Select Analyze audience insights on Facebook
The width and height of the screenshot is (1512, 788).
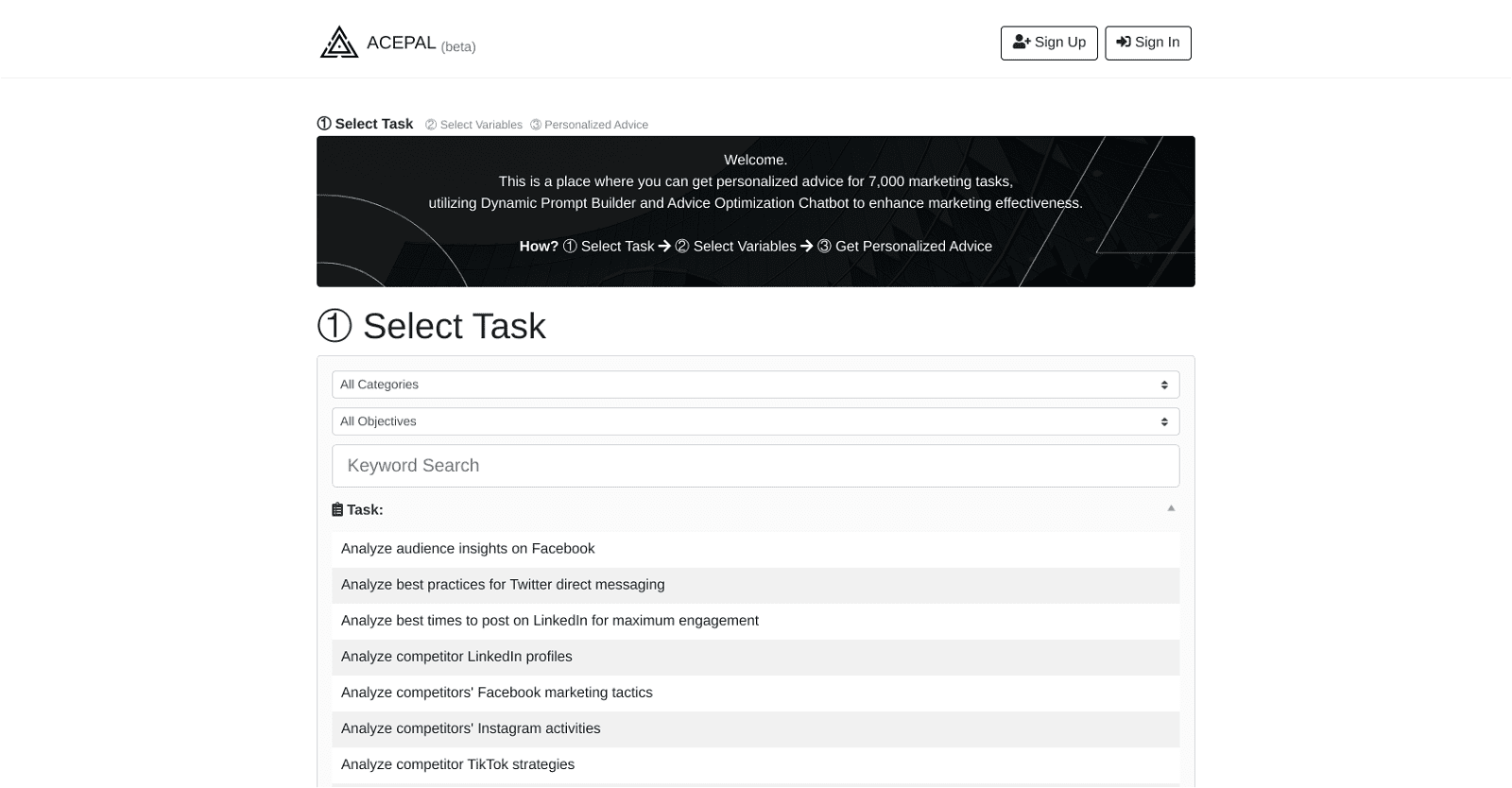[x=468, y=549]
